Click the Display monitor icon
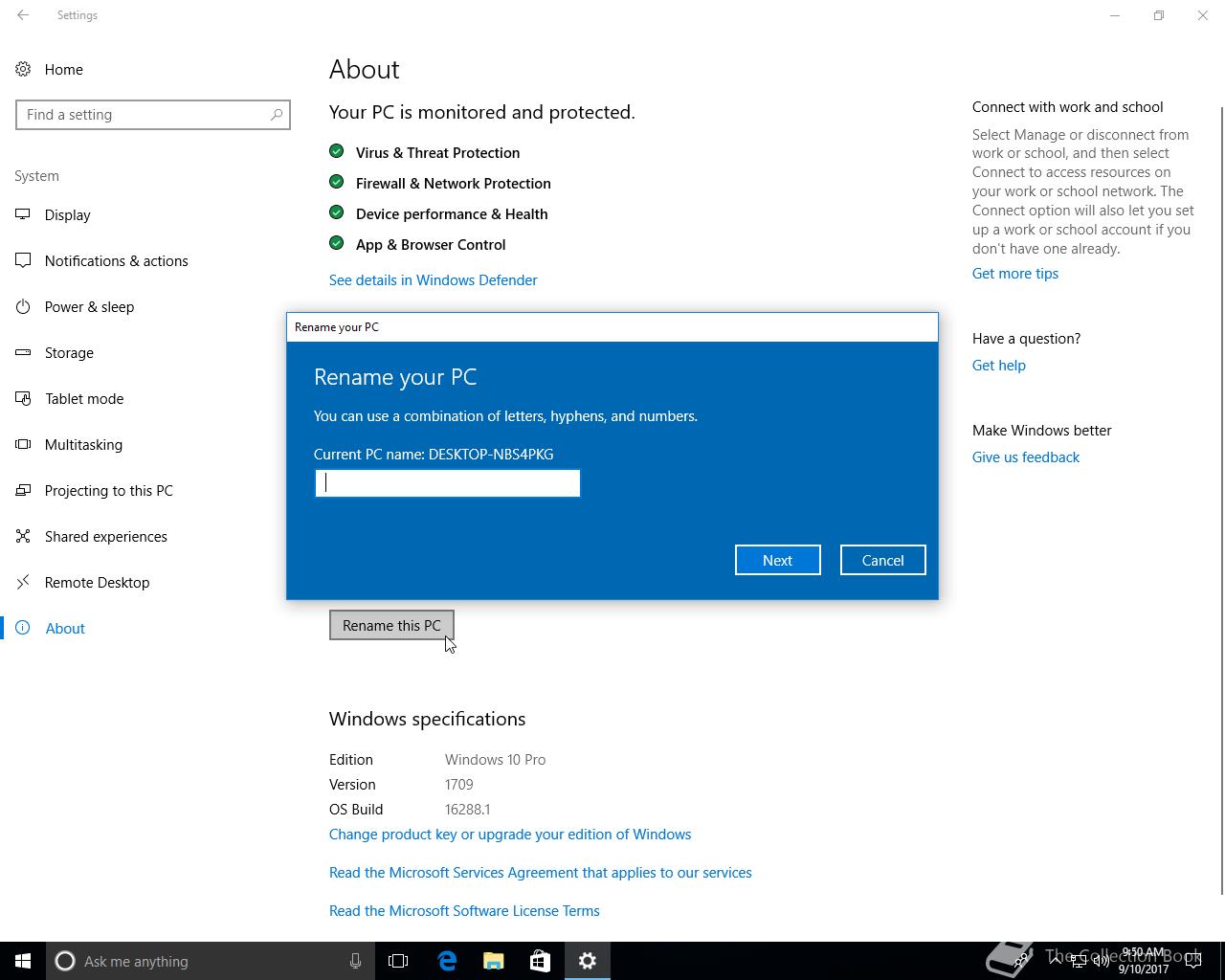 tap(23, 214)
